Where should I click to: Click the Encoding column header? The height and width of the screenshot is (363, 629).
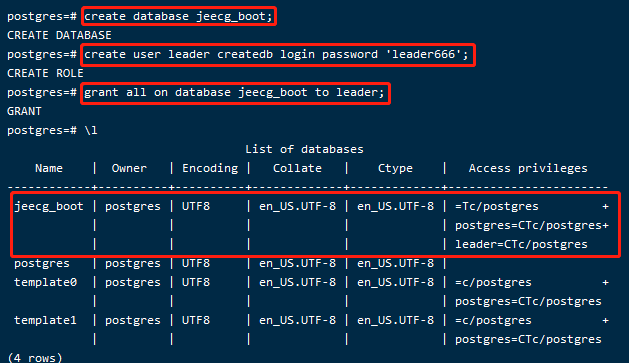[210, 168]
